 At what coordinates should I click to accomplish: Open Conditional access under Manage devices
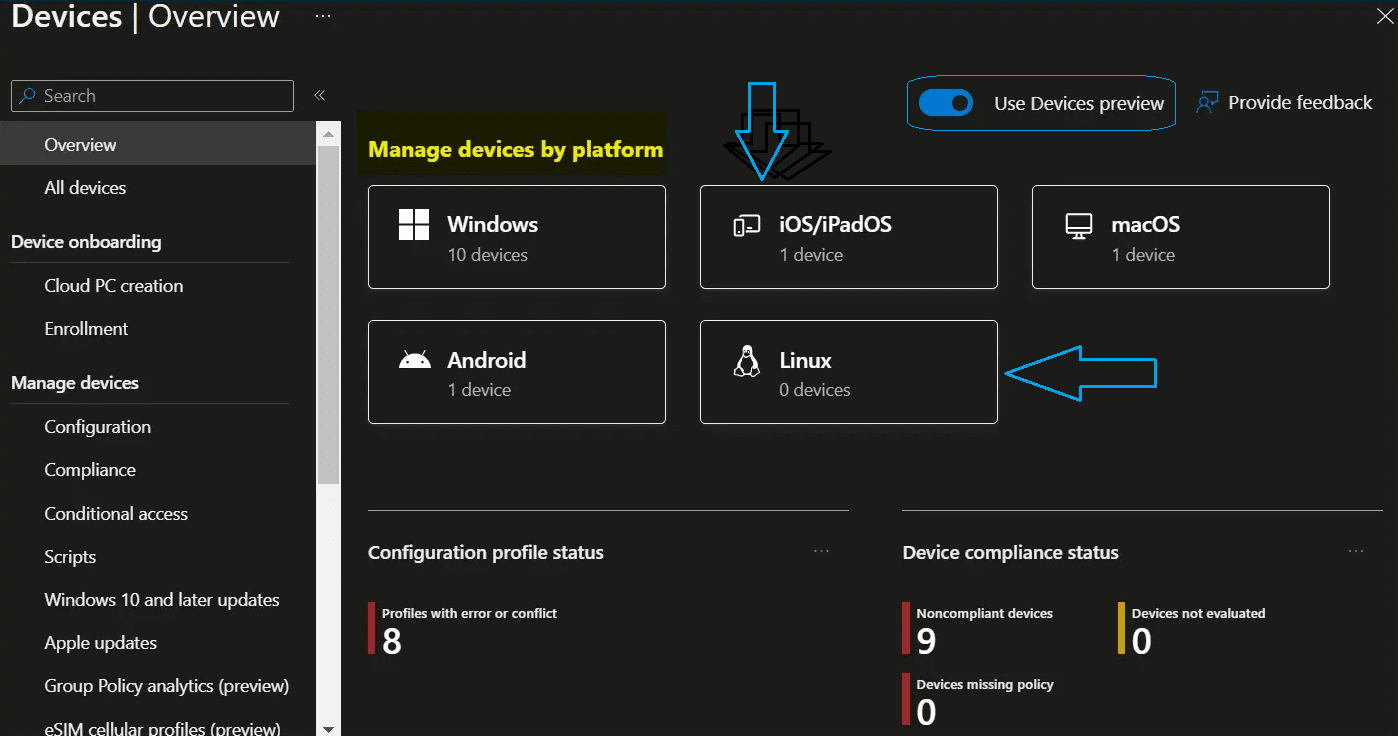click(x=115, y=513)
